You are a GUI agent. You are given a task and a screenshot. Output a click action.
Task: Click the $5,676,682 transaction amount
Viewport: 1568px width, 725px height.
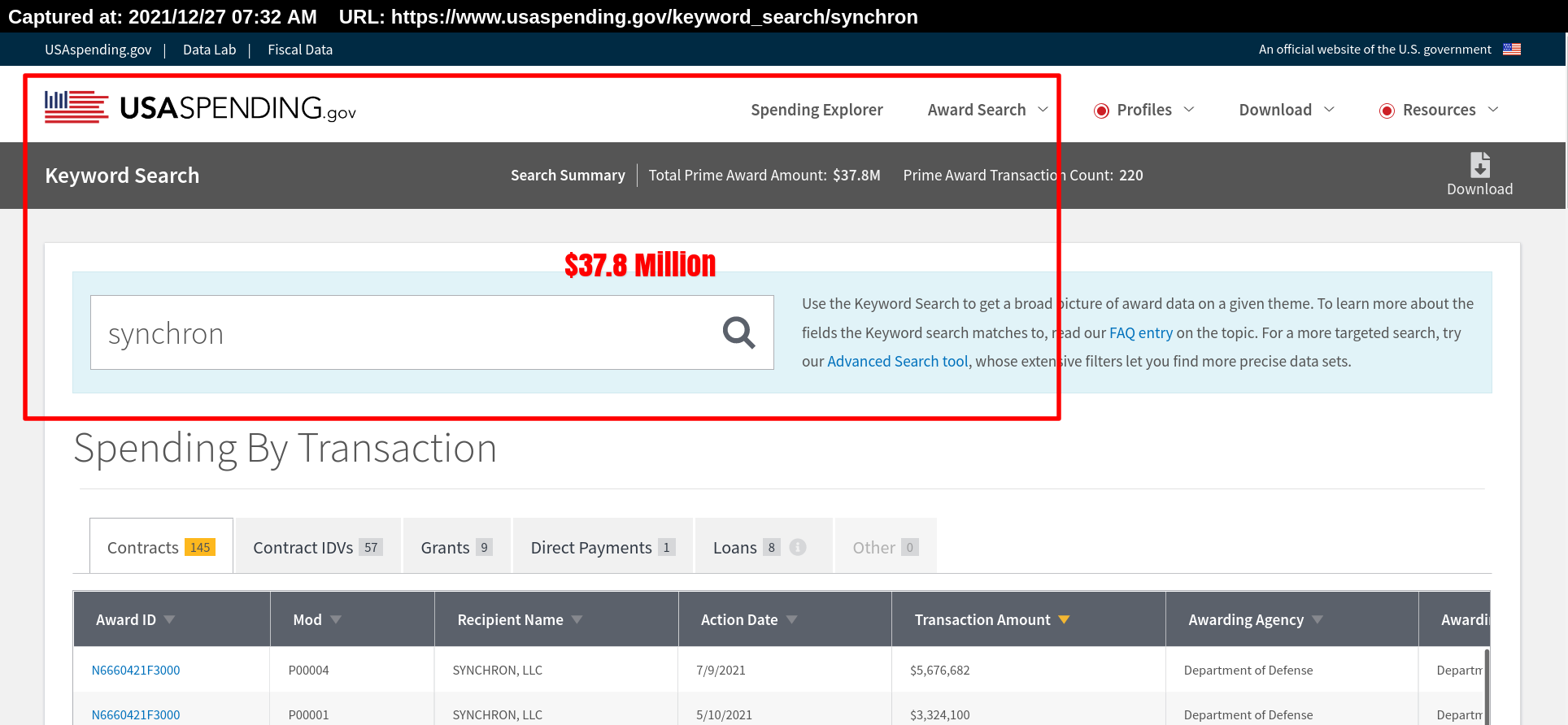tap(939, 670)
